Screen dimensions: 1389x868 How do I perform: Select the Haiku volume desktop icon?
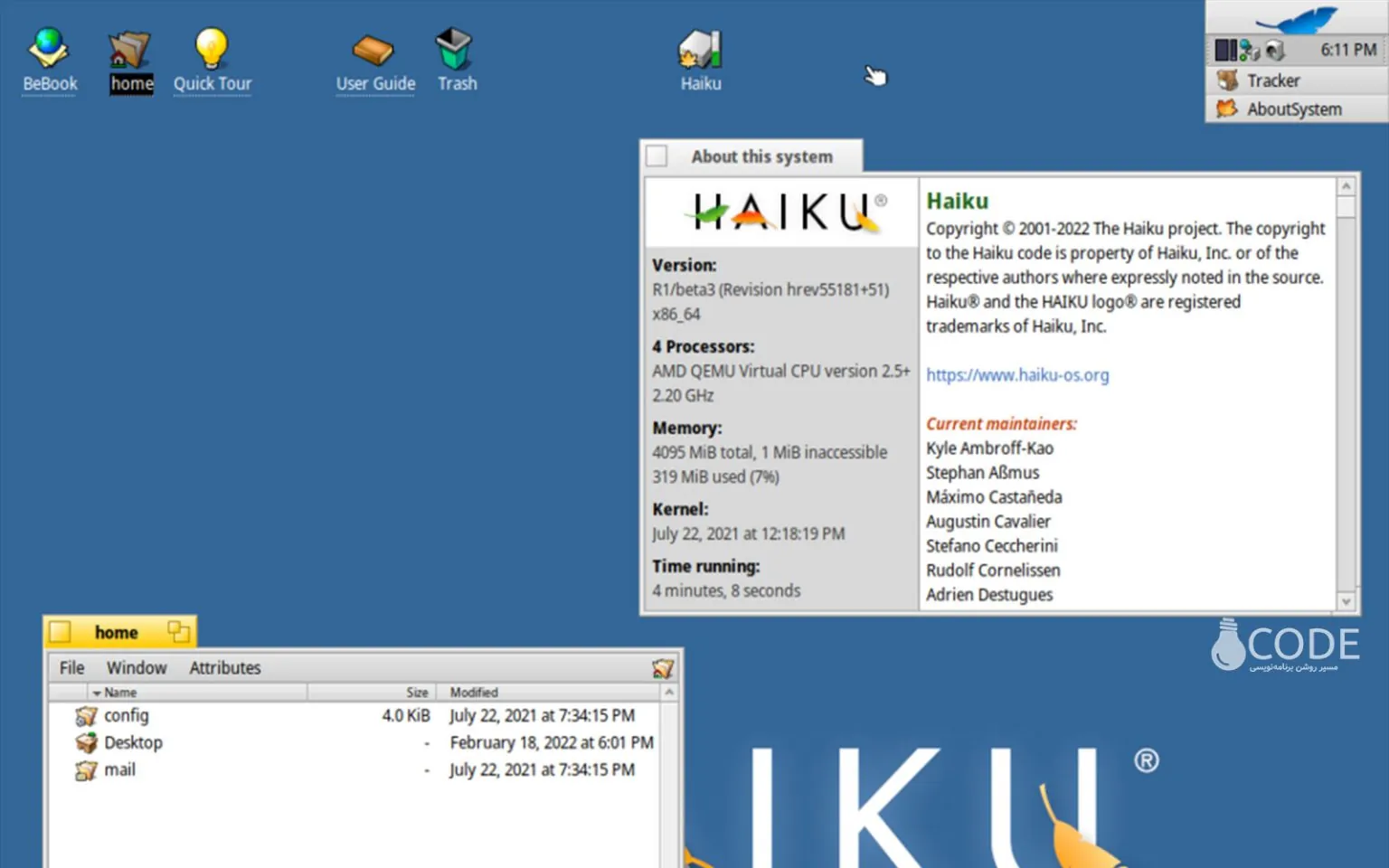coord(700,50)
